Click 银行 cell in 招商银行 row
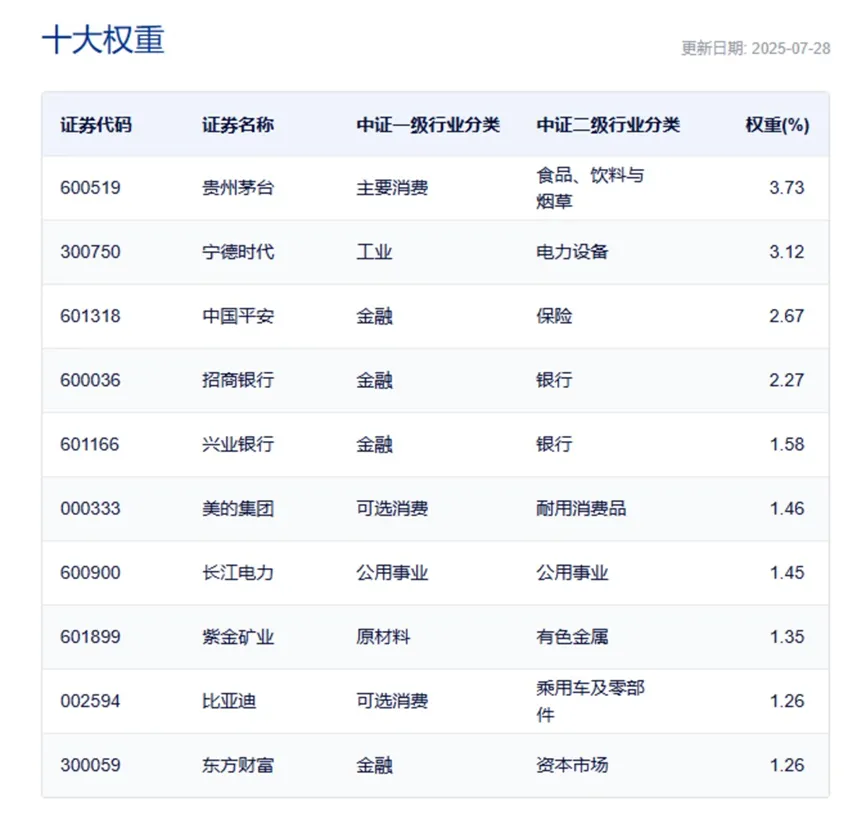This screenshot has width=866, height=820. 554,380
